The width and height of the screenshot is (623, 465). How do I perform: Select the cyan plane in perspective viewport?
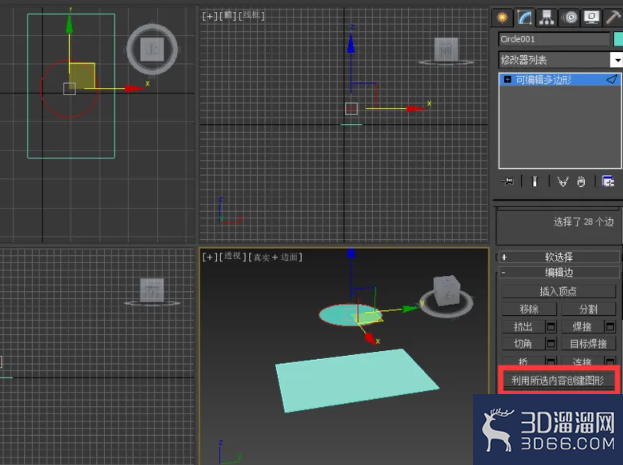(357, 381)
